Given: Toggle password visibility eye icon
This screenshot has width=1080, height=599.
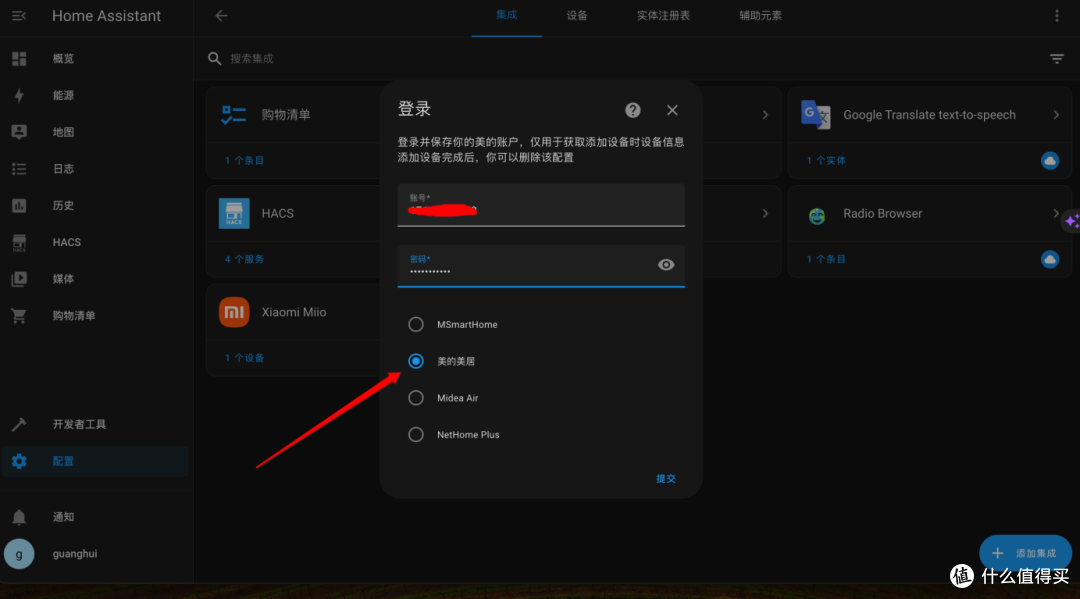Looking at the screenshot, I should point(666,264).
